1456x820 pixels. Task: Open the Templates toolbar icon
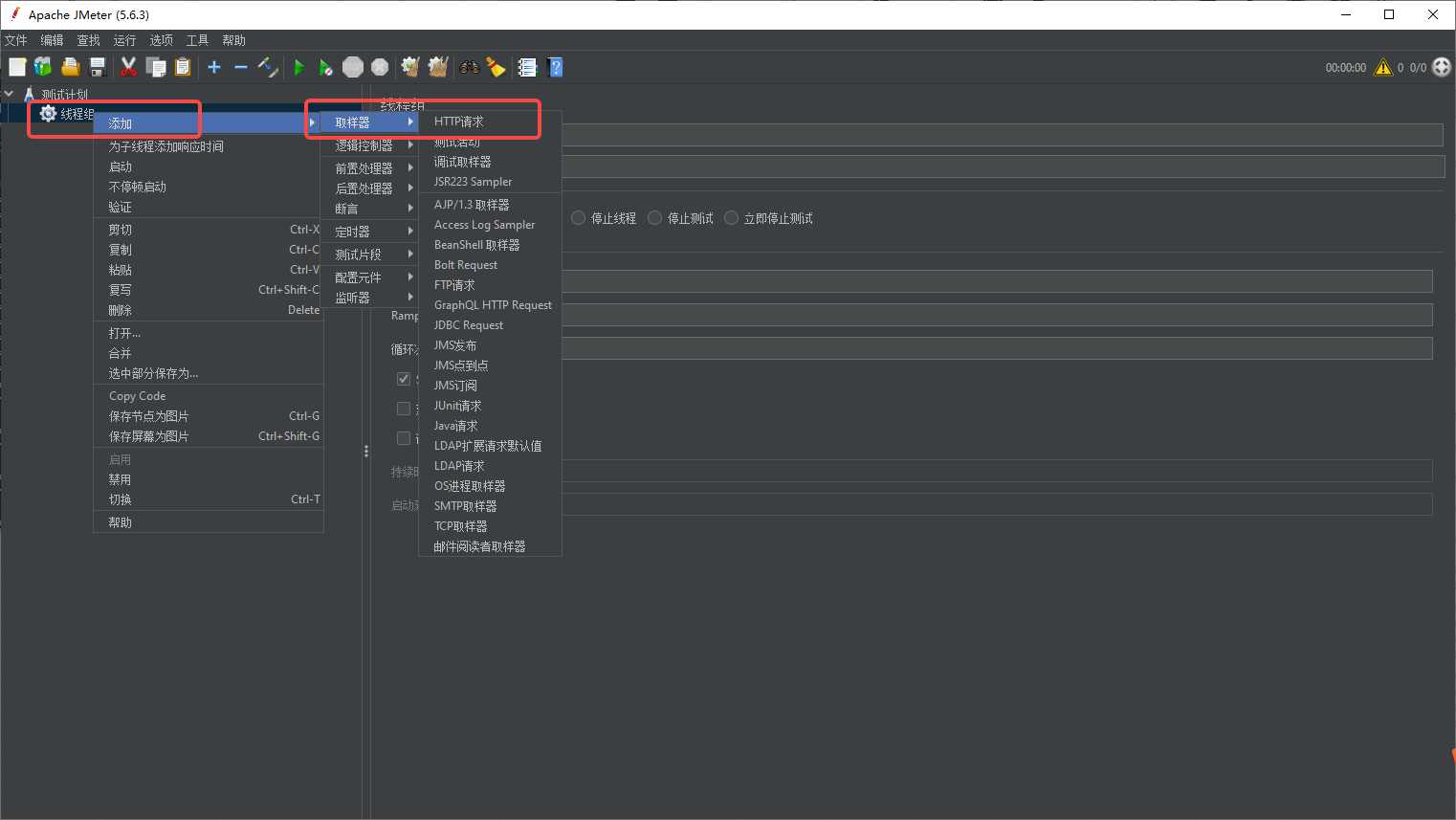[43, 67]
